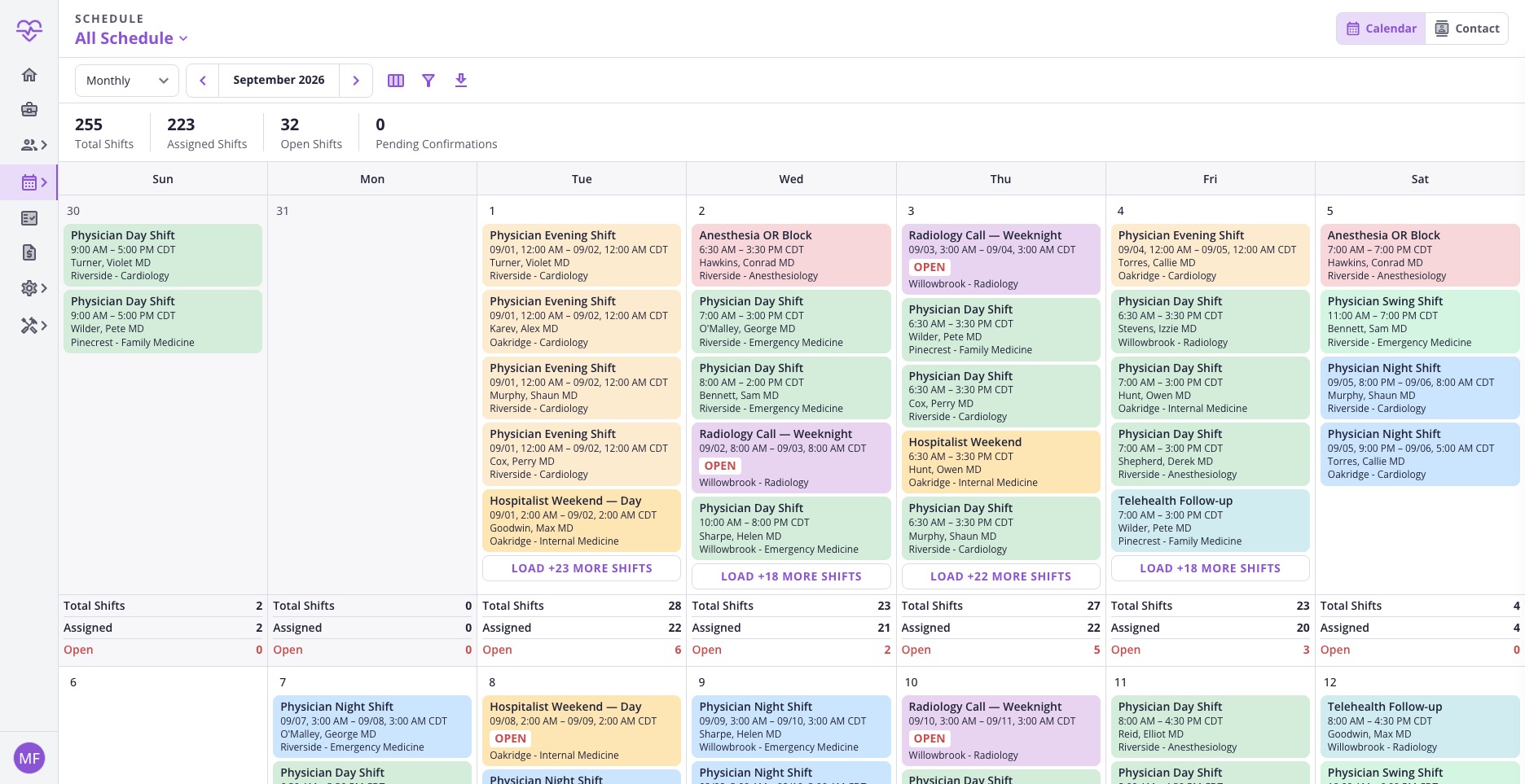Screen dimensions: 1525x784
Task: Open Stevens Izzie Physician Day Shift
Action: point(1210,322)
